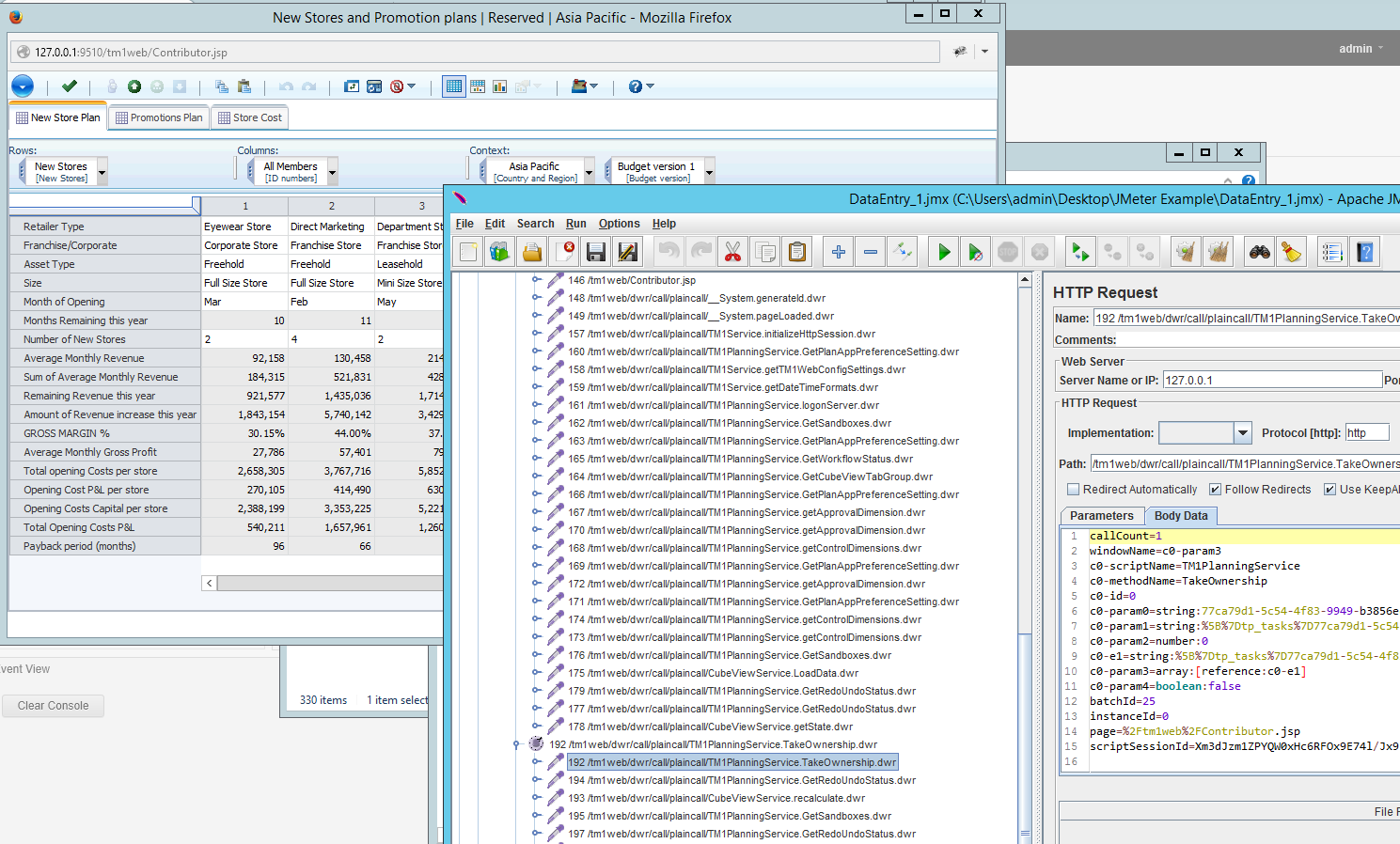Toggle the Follow Redirects checkbox
The height and width of the screenshot is (844, 1400).
(1215, 490)
